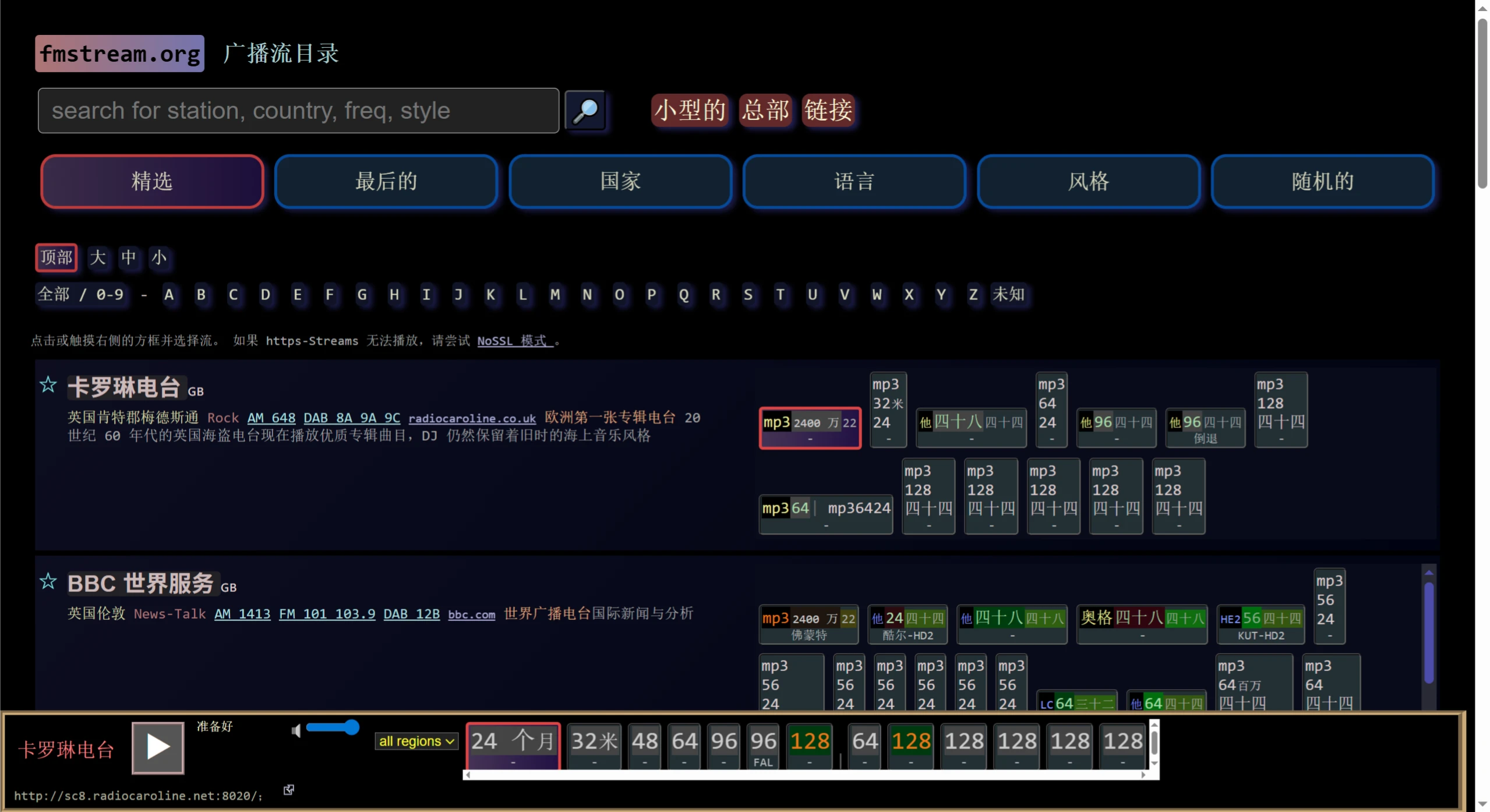This screenshot has width=1490, height=812.
Task: Select the 顶部 size filter
Action: tap(57, 257)
